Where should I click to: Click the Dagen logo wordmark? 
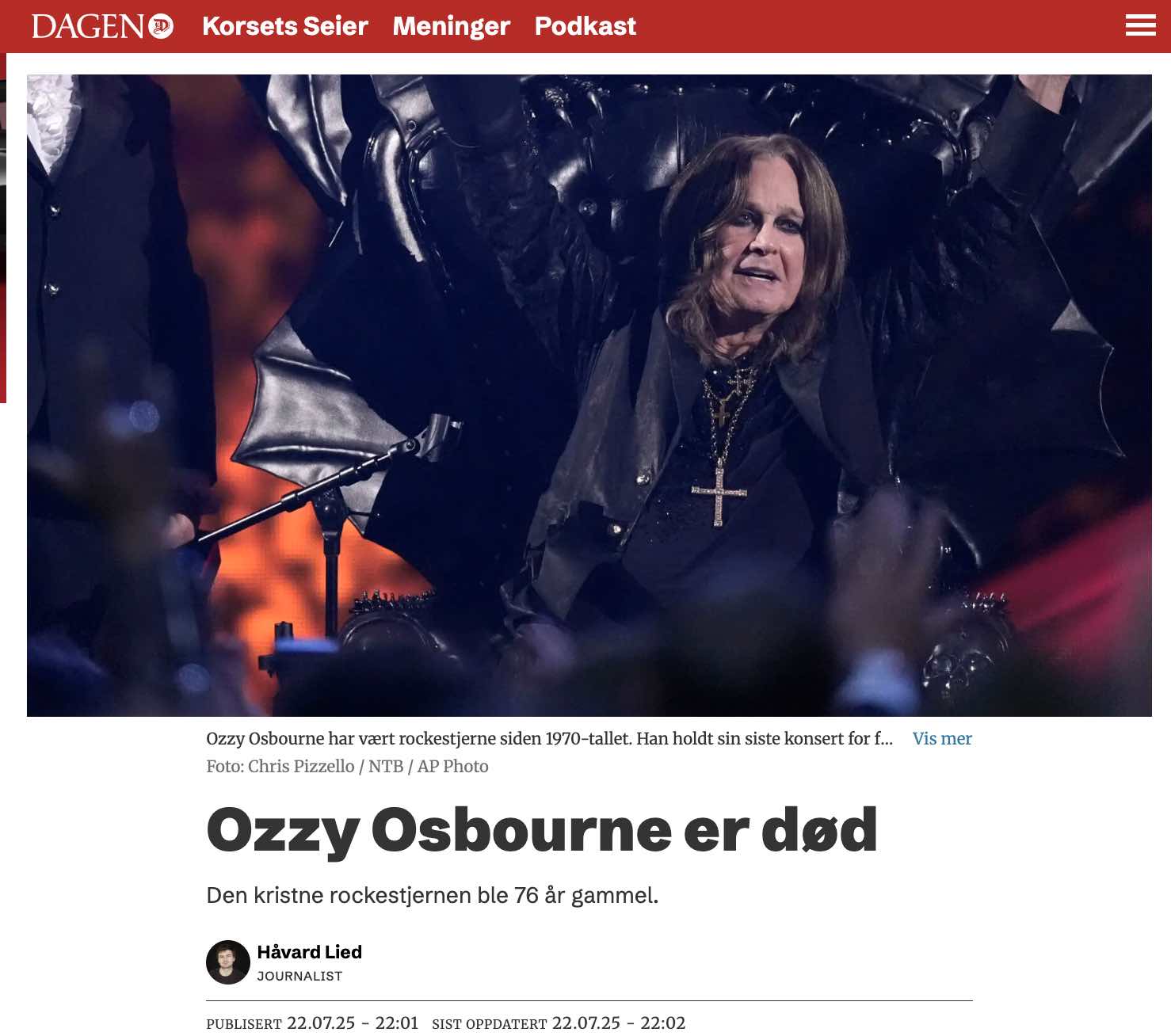click(x=88, y=26)
